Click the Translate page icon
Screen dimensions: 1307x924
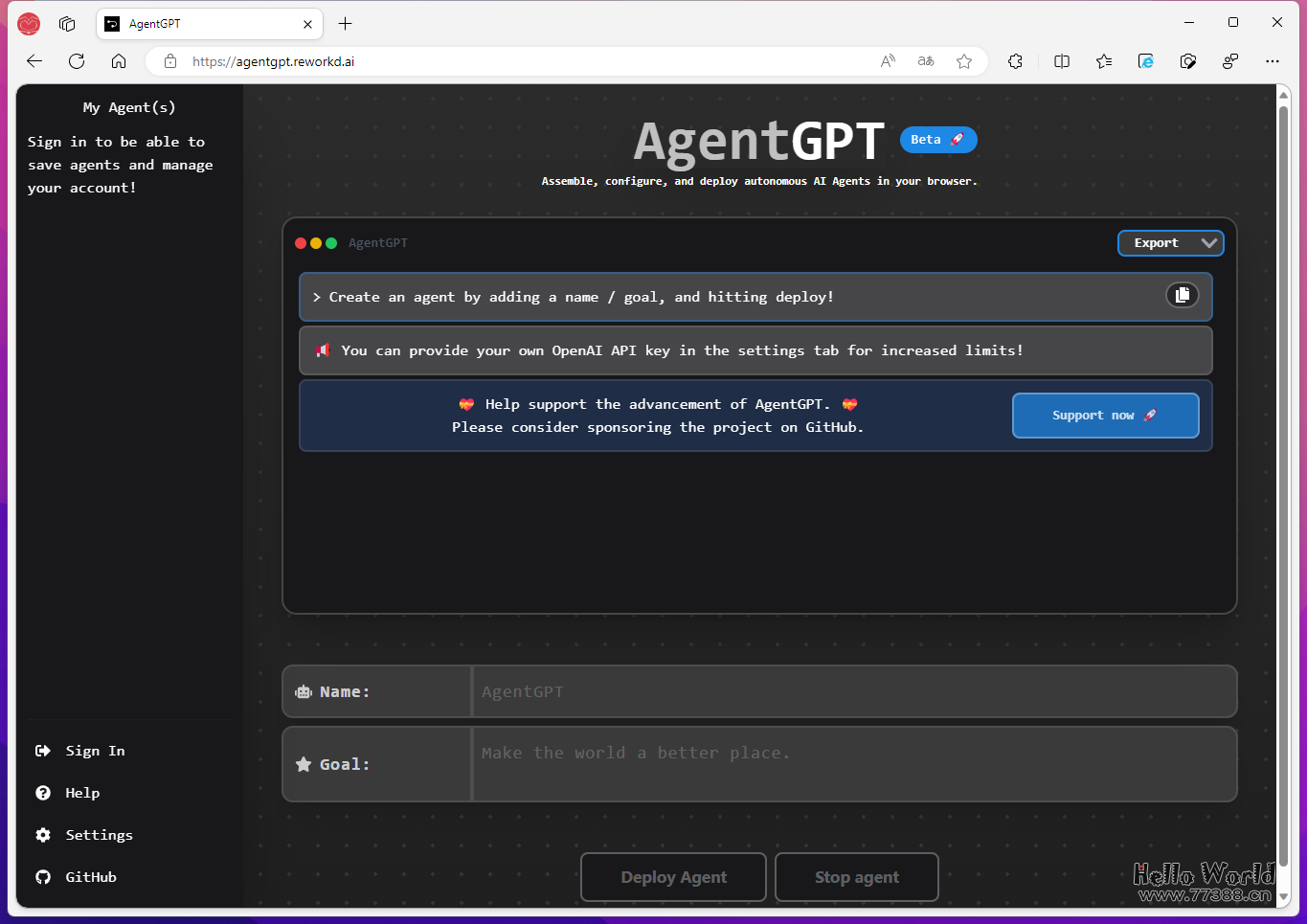[926, 61]
